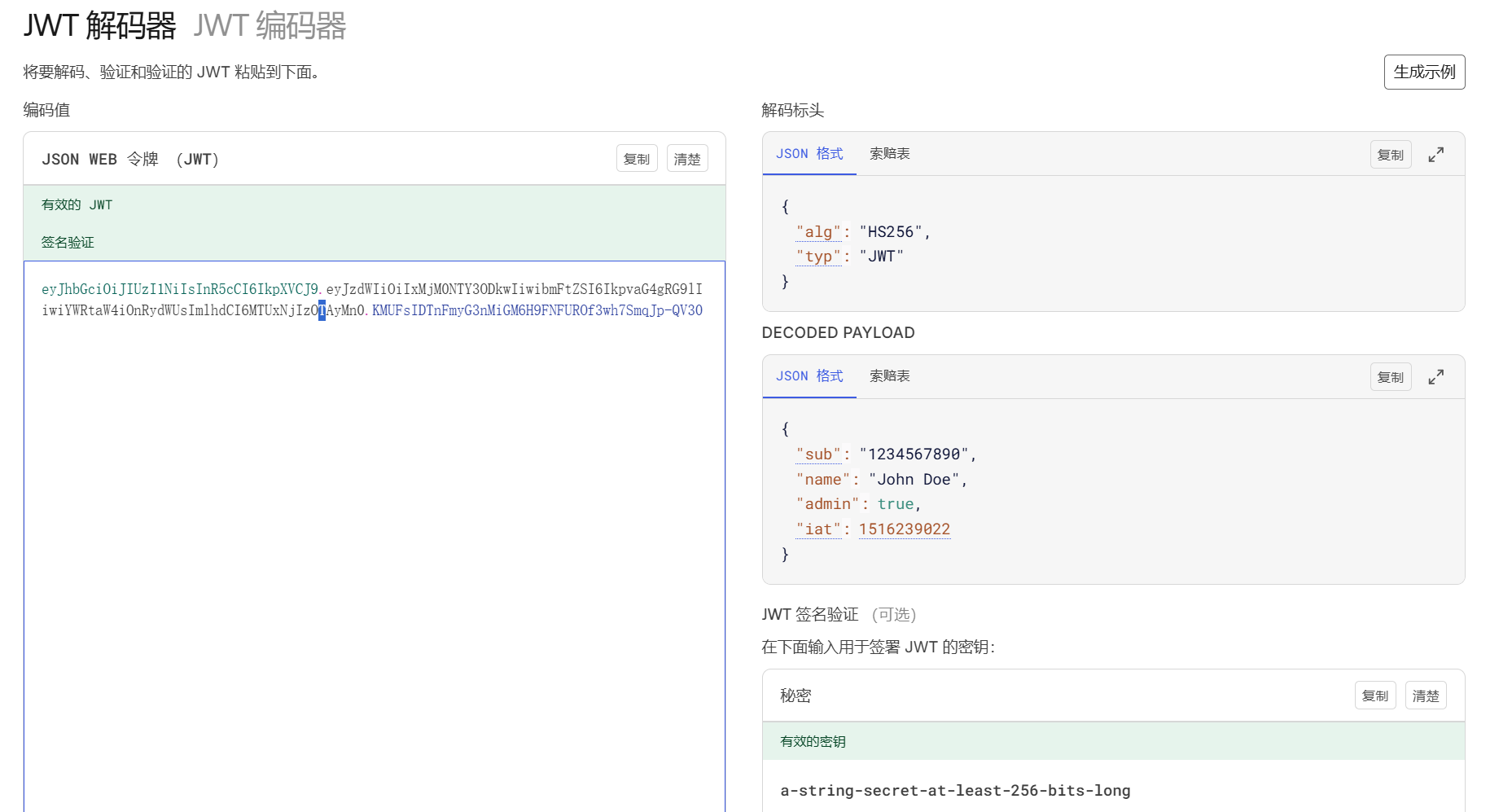Select payload JSON 格式 tab
This screenshot has width=1512, height=812.
(809, 376)
